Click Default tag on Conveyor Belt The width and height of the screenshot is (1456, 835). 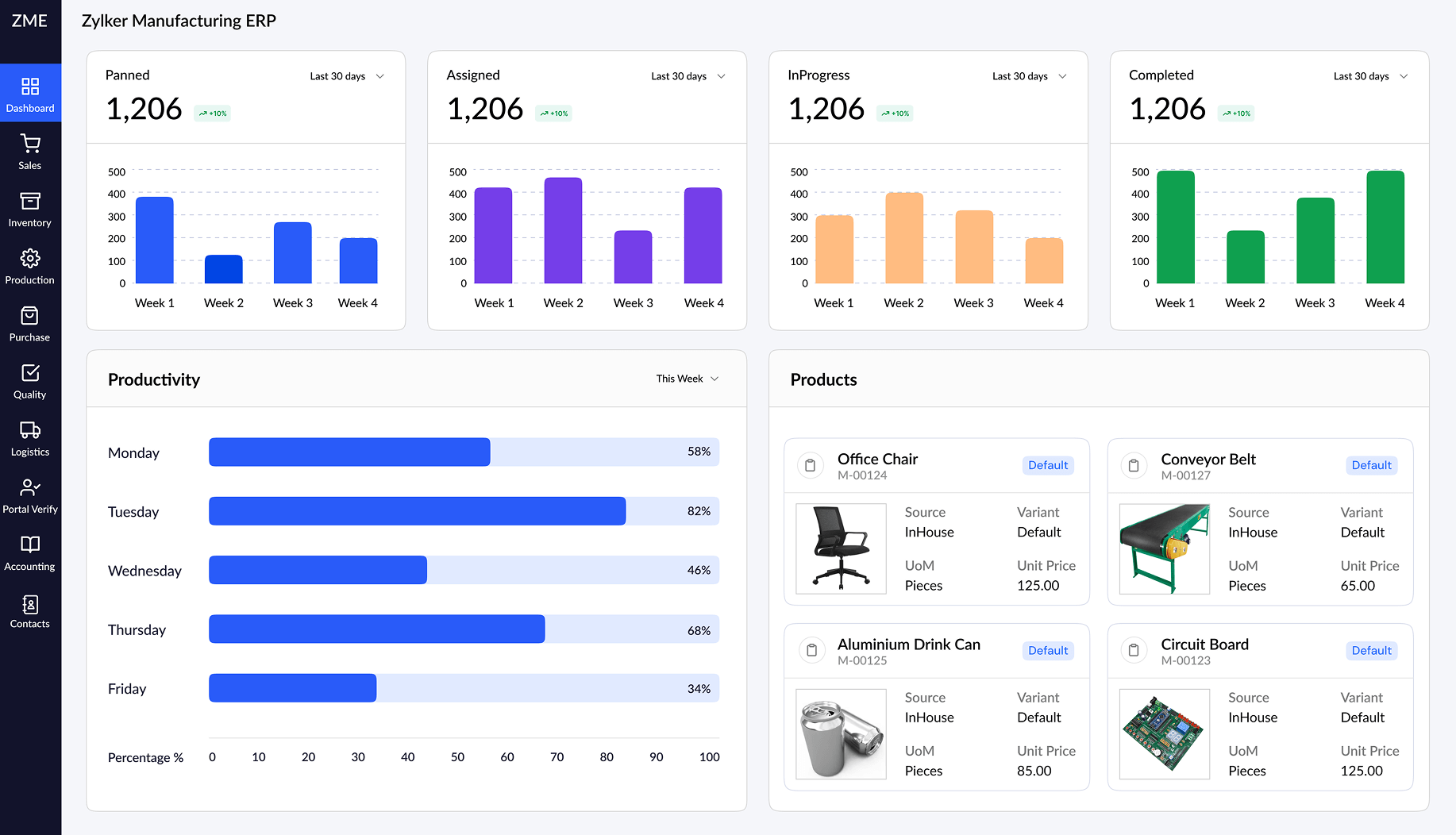click(1371, 466)
